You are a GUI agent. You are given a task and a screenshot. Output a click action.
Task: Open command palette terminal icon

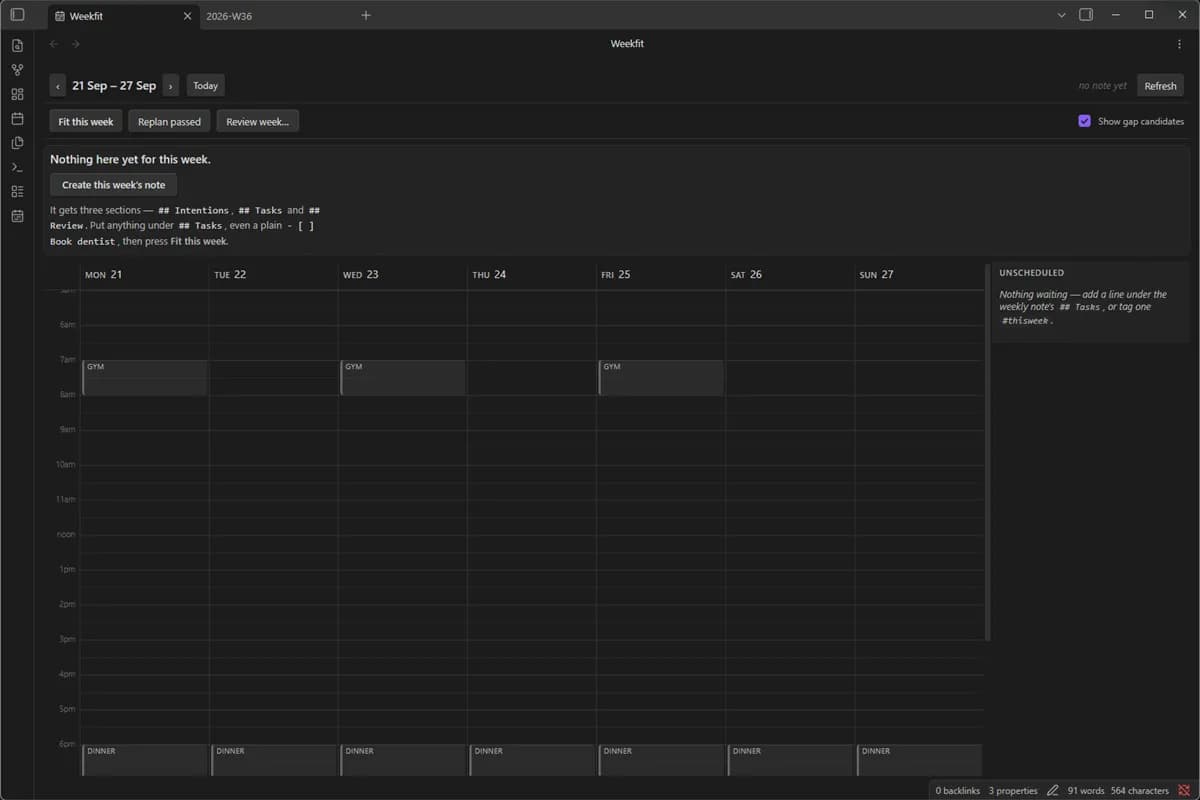17,167
